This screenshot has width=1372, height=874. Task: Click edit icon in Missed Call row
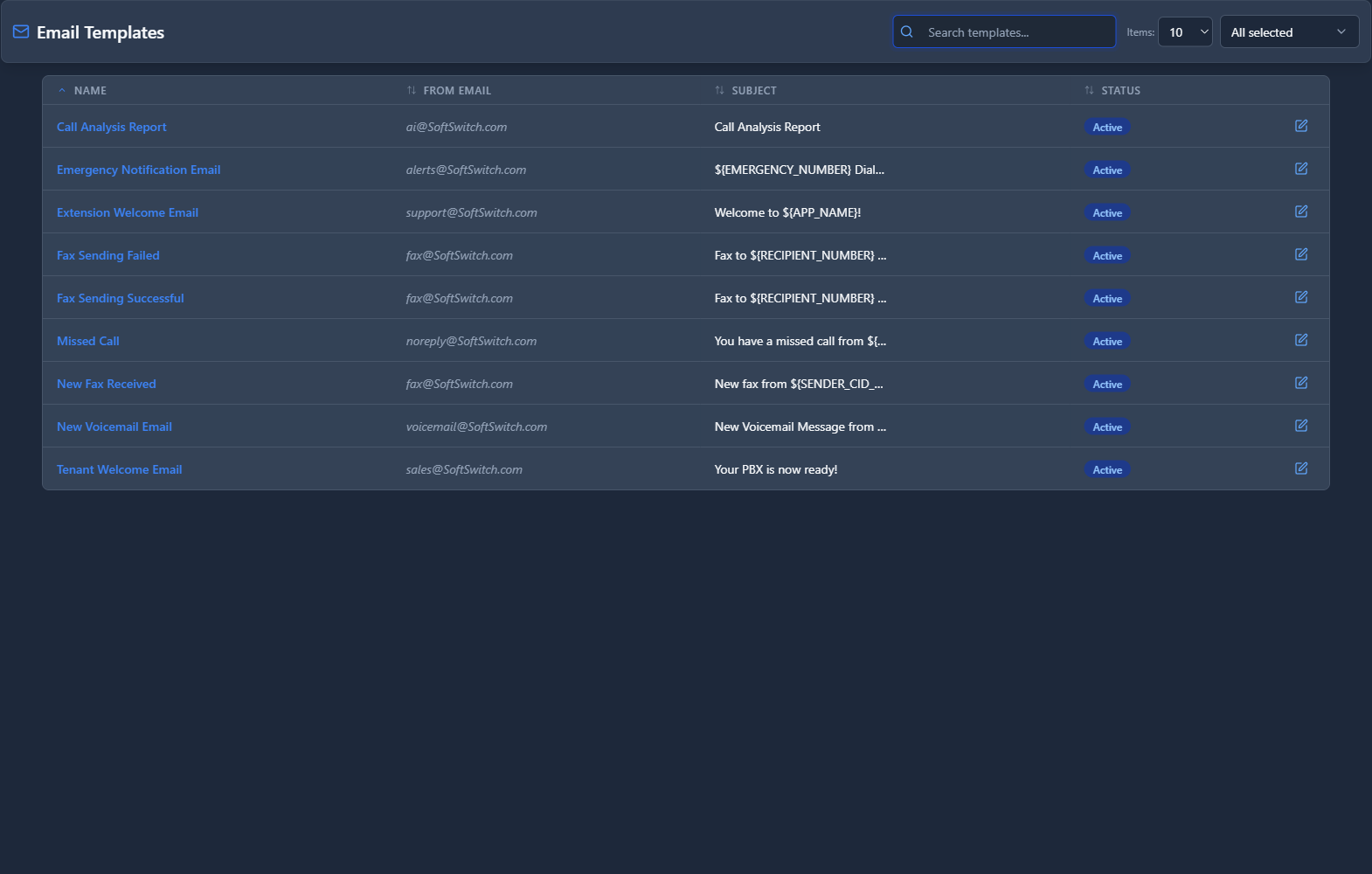coord(1301,340)
